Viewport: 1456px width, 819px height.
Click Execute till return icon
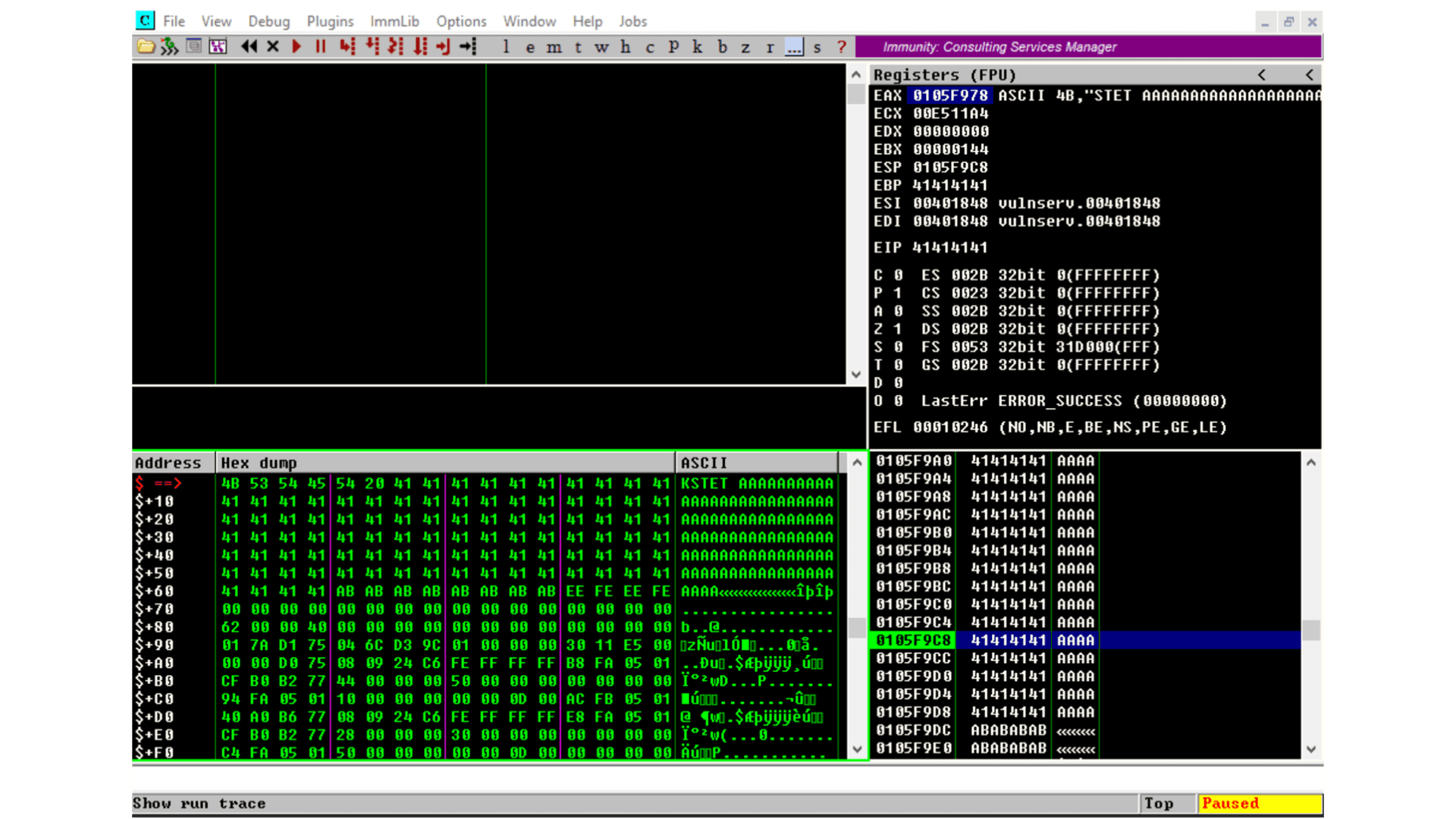pos(444,47)
